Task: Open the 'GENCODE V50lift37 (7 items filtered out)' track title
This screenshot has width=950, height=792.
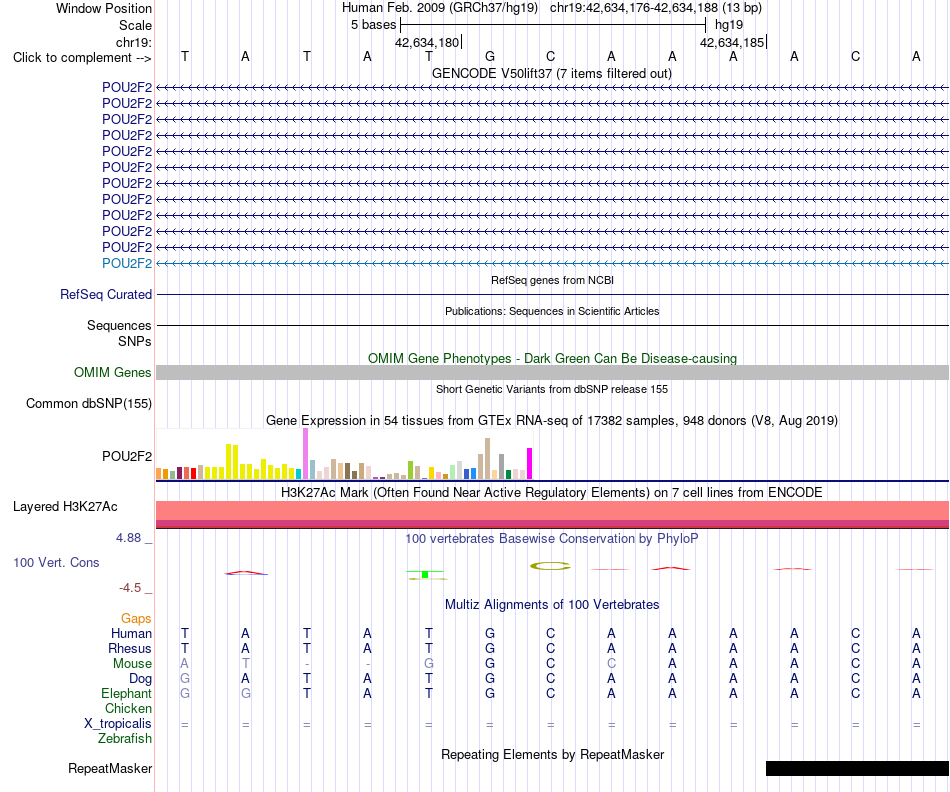Action: [551, 73]
